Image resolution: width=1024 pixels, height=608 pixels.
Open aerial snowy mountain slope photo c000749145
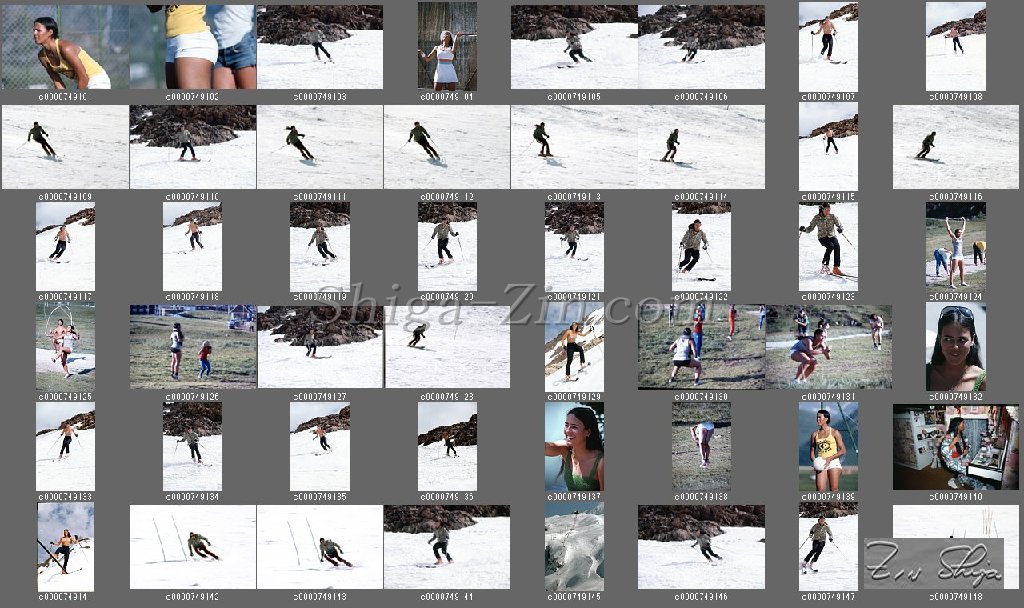click(x=574, y=546)
